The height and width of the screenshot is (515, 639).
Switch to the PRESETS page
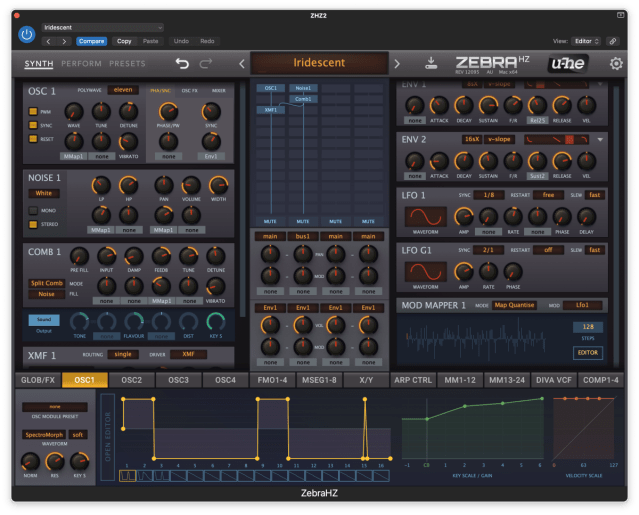point(127,64)
